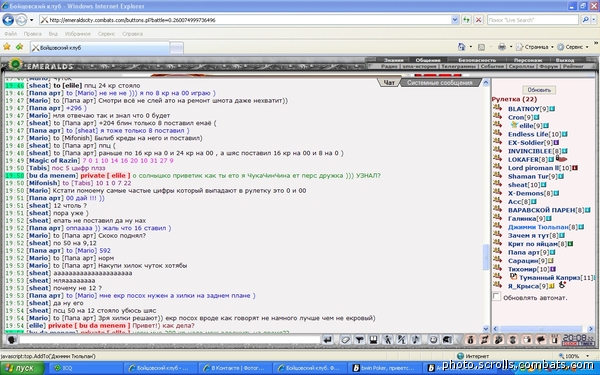Click into the chat message input field
The width and height of the screenshot is (600, 375).
(170, 340)
